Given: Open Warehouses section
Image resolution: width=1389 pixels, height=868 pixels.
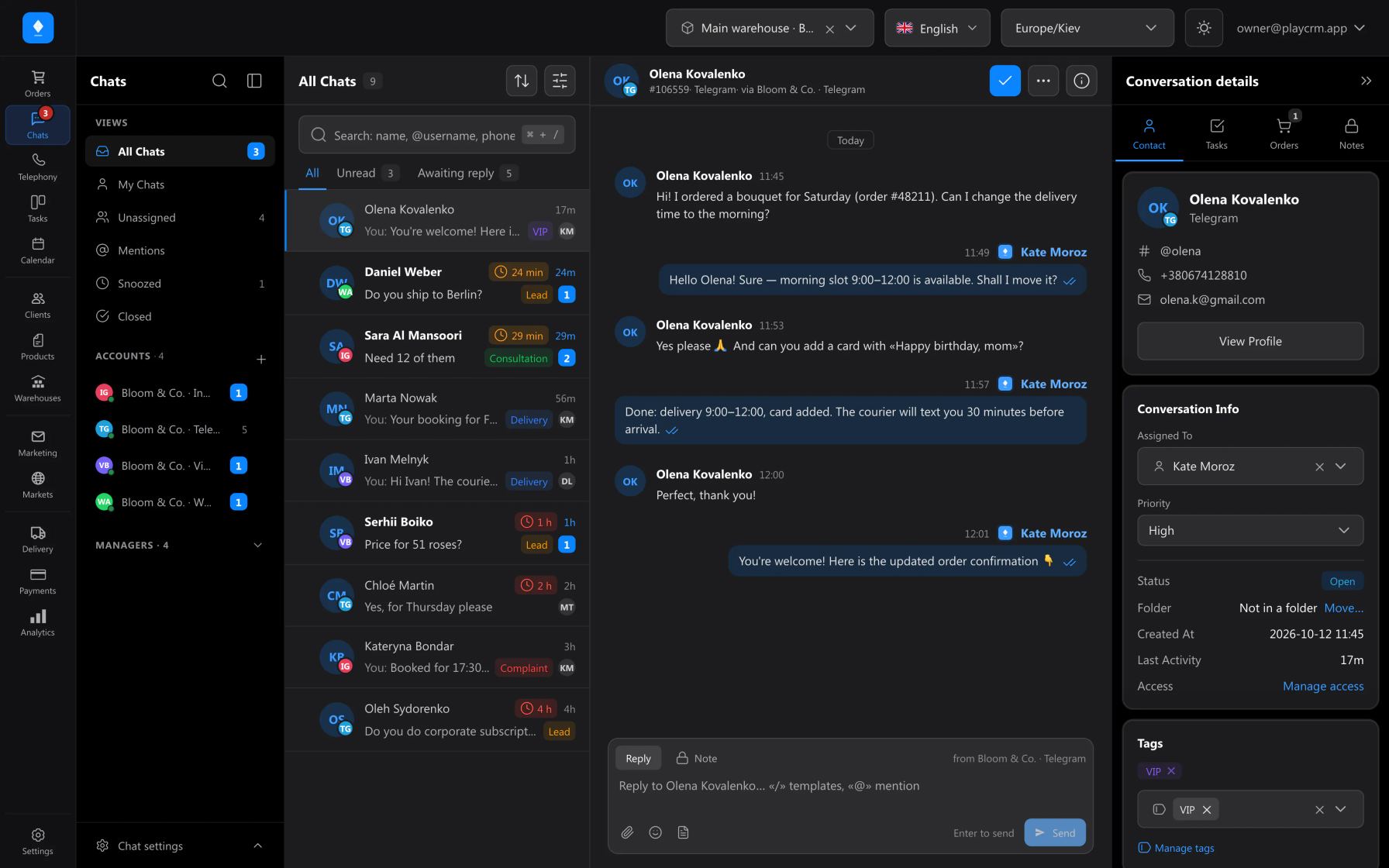Looking at the screenshot, I should [x=37, y=388].
